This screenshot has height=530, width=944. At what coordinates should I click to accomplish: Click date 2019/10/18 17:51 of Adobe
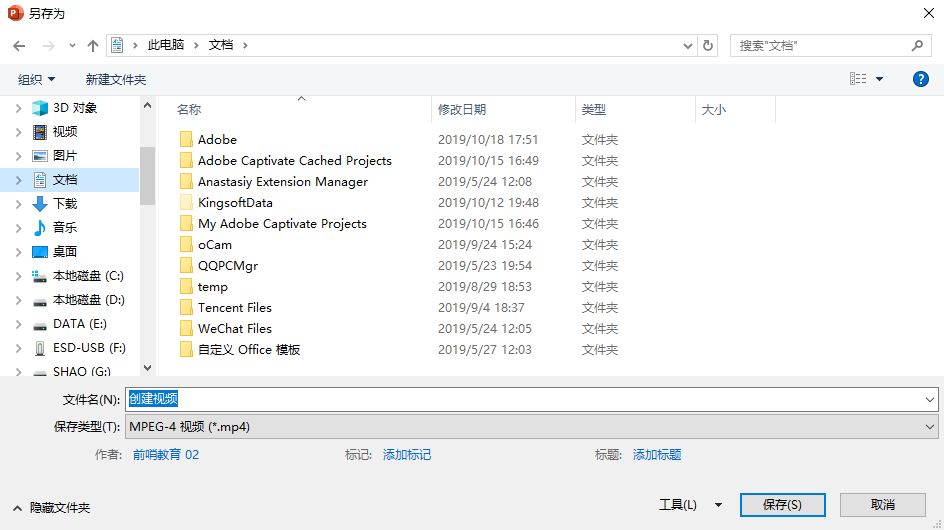pos(488,140)
